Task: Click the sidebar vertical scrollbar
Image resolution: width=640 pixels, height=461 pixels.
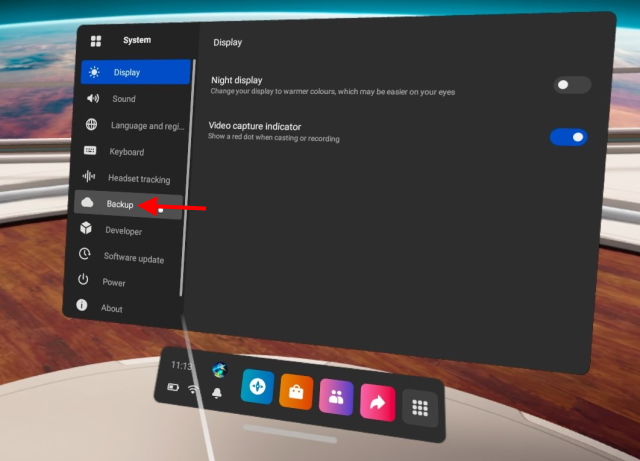Action: coord(187,178)
